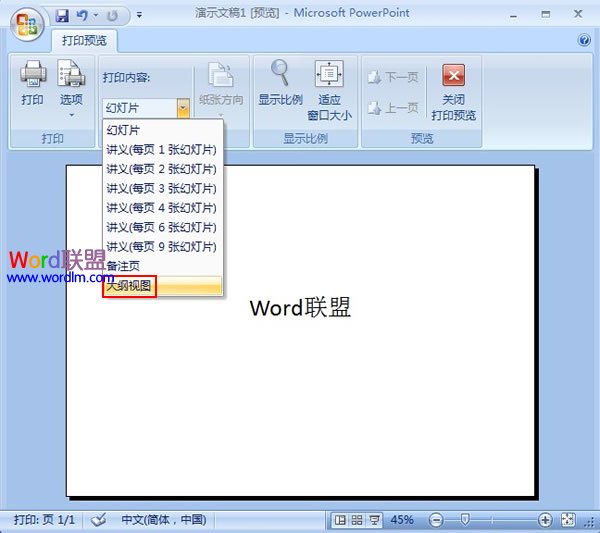The image size is (600, 533).
Task: Select 讲义(每页 9 张幻灯片) option
Action: point(163,247)
